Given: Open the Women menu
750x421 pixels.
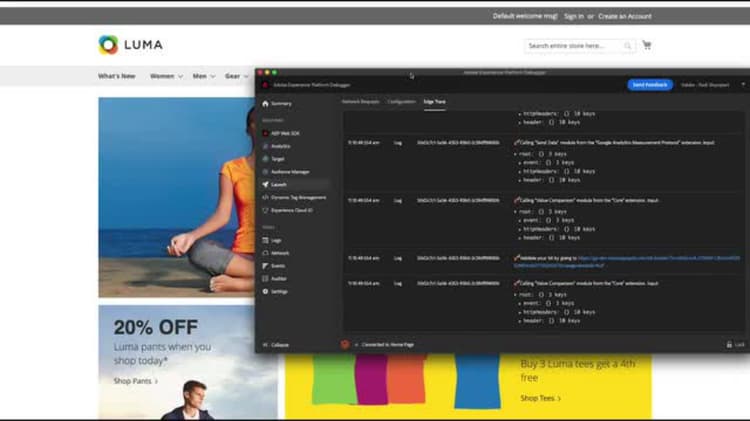Looking at the screenshot, I should (166, 76).
